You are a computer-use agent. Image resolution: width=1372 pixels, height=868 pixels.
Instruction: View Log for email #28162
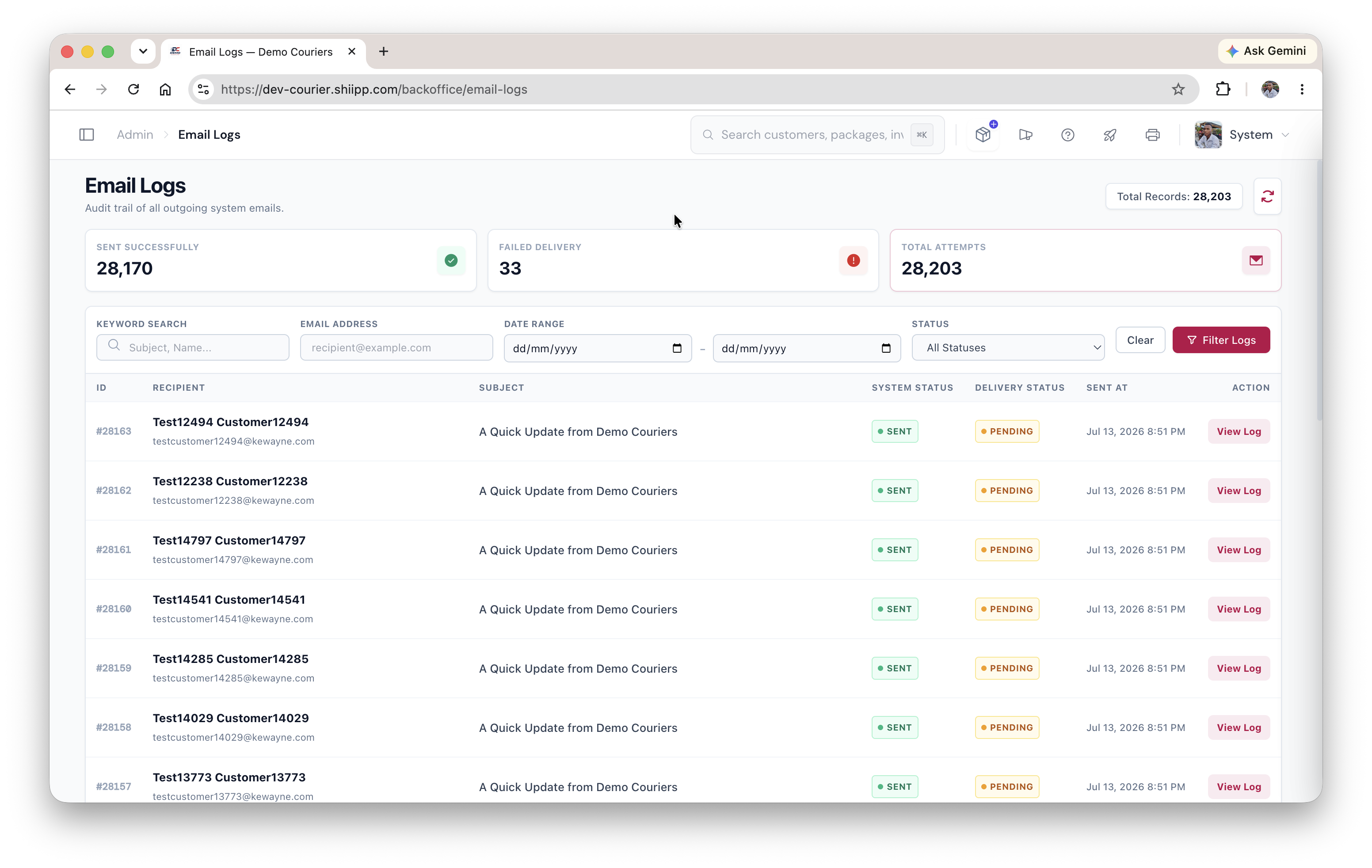pos(1239,491)
